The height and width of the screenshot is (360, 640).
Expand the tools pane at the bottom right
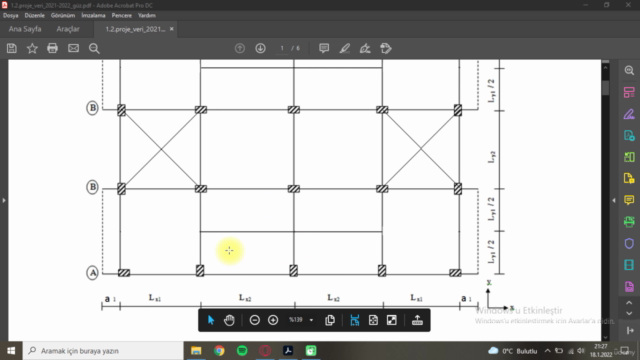(629, 331)
